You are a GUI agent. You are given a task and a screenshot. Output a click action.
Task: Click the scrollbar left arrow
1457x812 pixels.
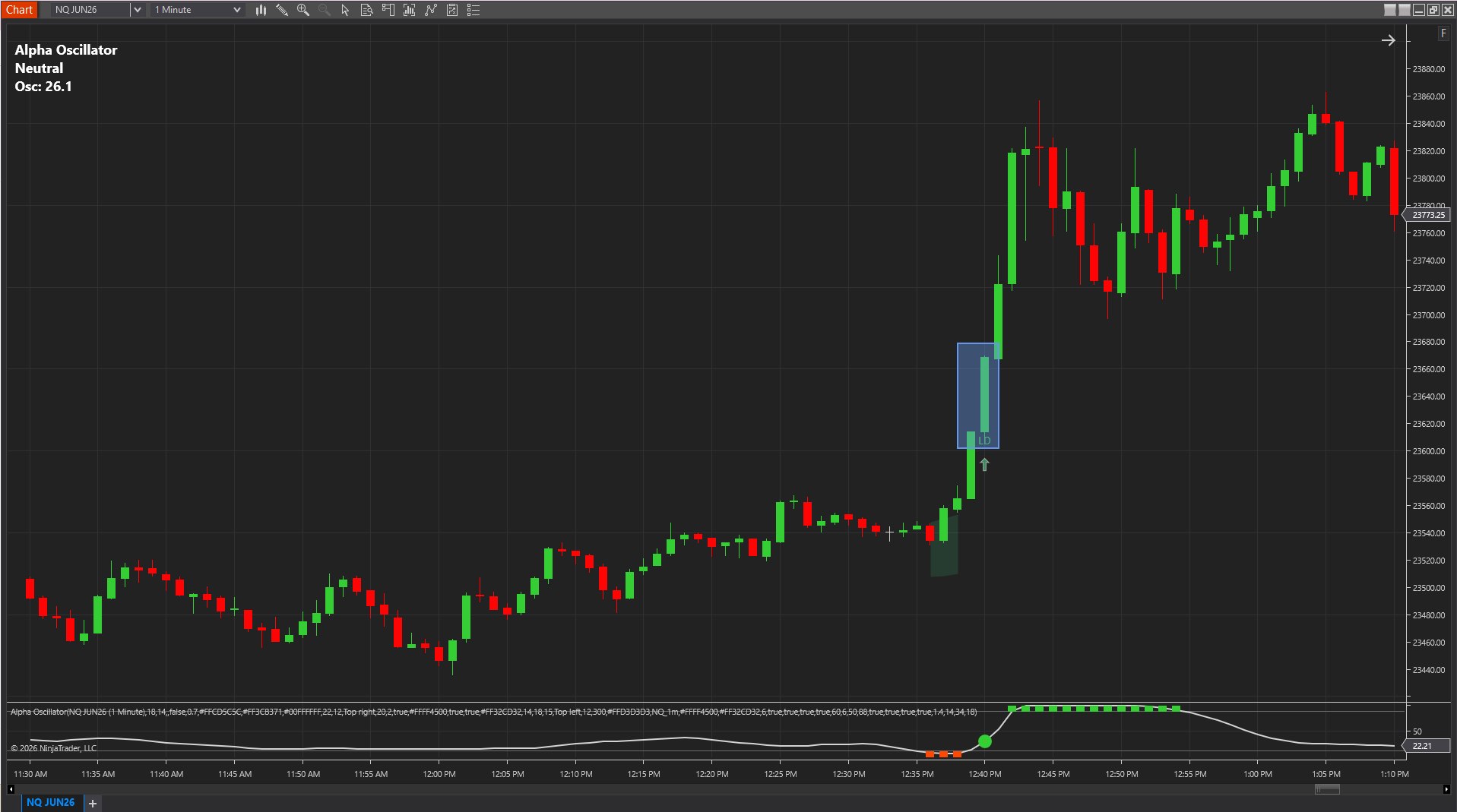tap(11, 789)
